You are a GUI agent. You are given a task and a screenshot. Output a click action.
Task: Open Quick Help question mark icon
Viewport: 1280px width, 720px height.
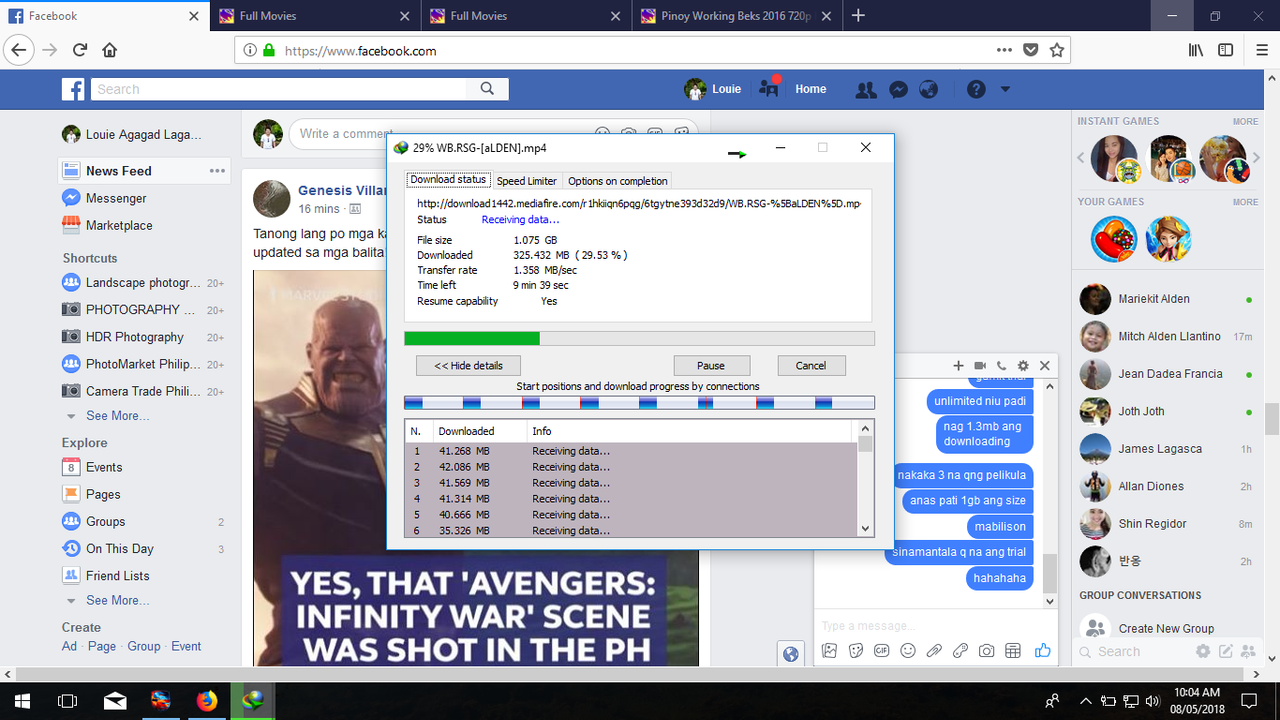click(976, 89)
